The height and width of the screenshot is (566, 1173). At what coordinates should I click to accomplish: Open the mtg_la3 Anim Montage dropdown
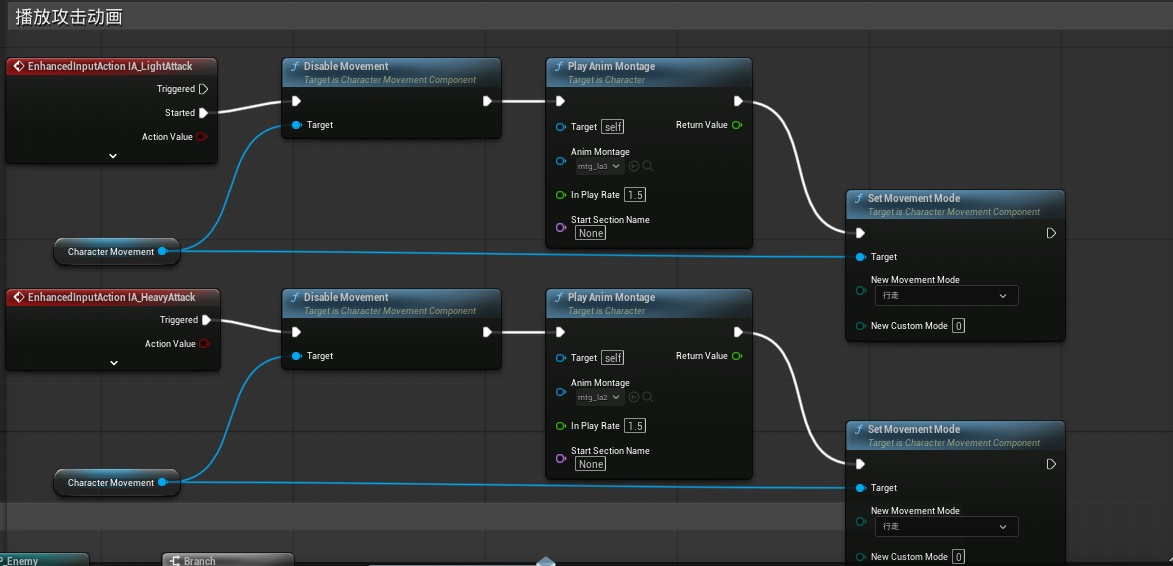tap(600, 166)
